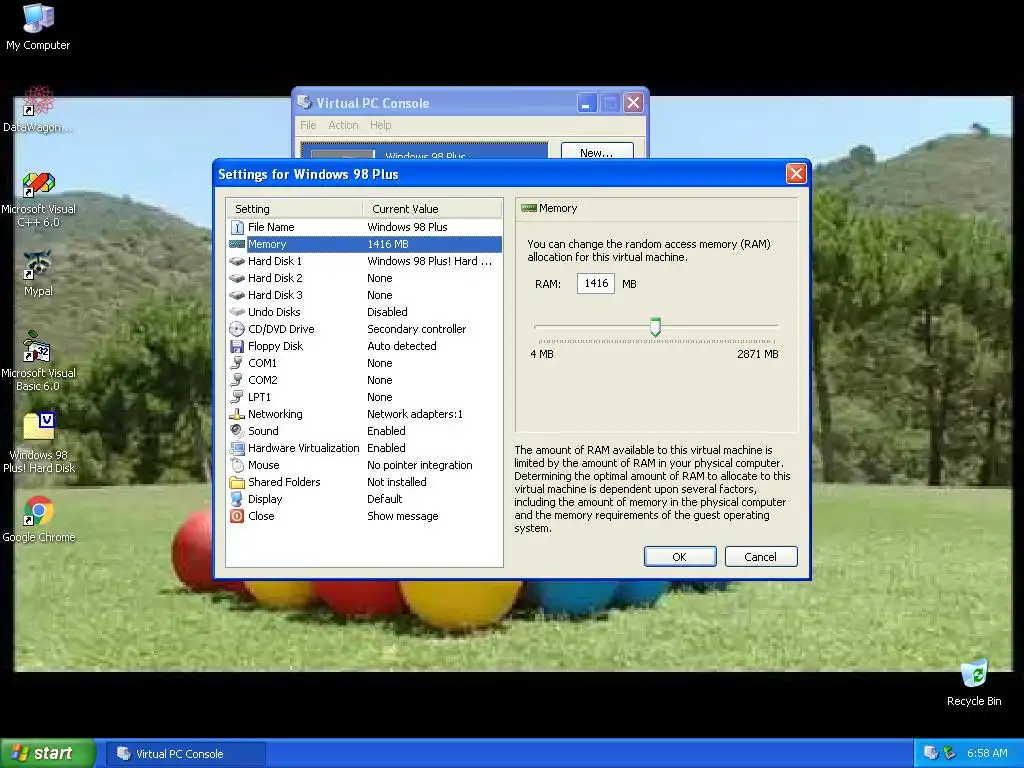Select Hard Disk 2 drive icon

(x=237, y=278)
